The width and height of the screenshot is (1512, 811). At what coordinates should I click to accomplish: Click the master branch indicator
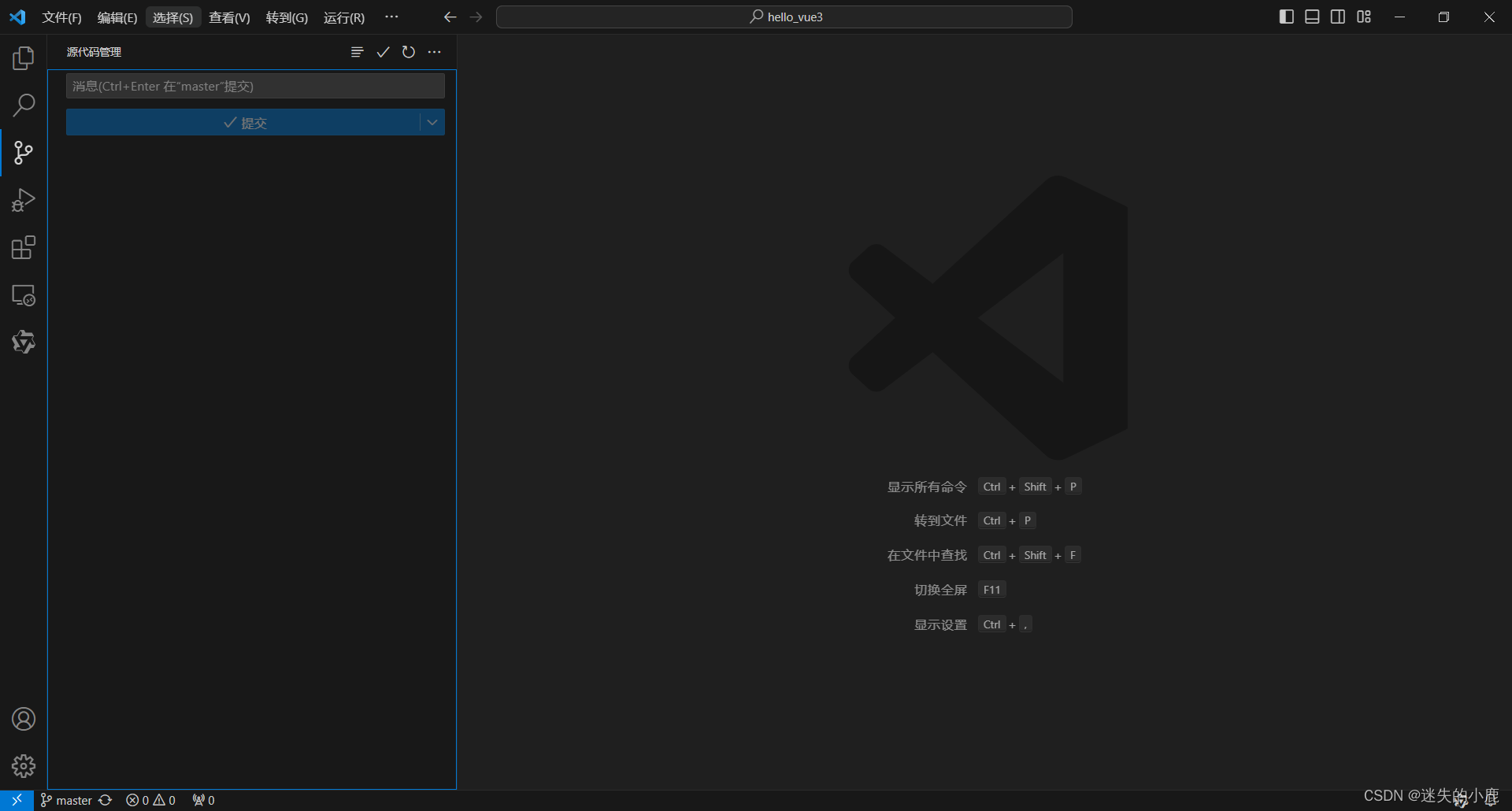coord(66,800)
